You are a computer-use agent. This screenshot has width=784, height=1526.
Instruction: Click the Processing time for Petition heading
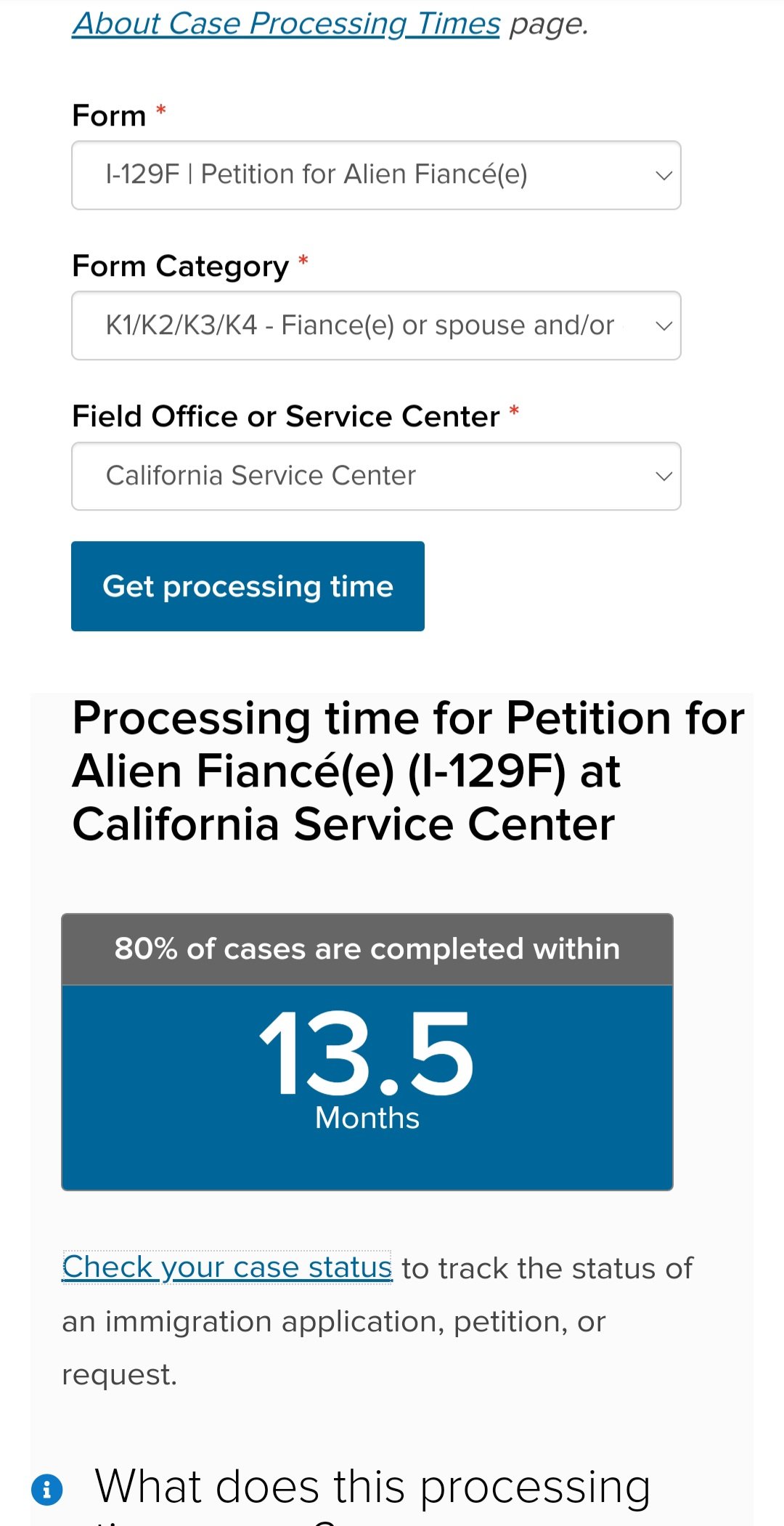(409, 771)
